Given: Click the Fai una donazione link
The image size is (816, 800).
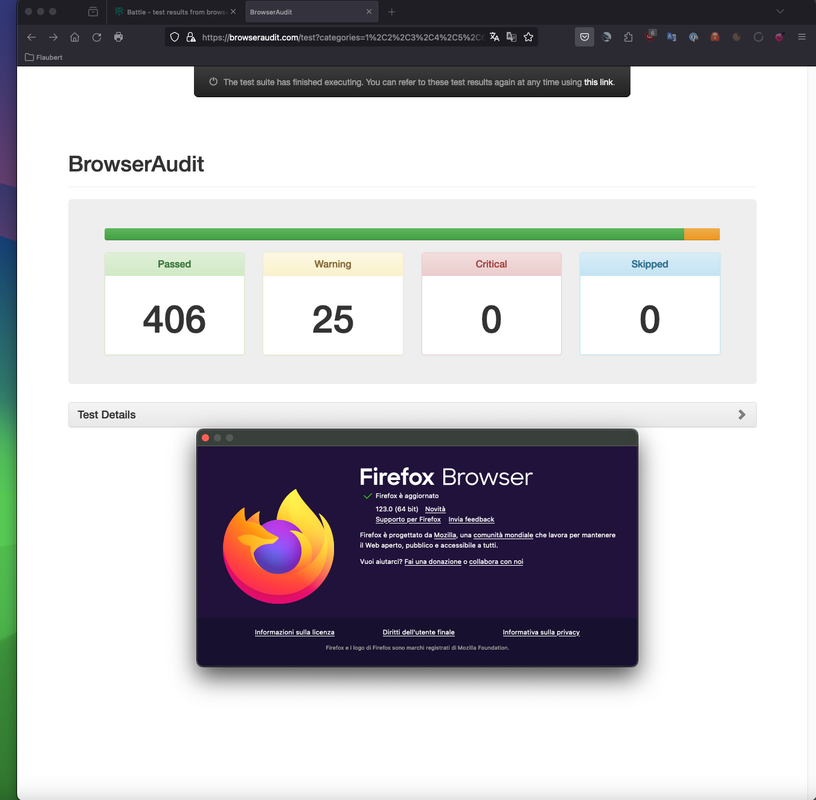Looking at the screenshot, I should 432,562.
